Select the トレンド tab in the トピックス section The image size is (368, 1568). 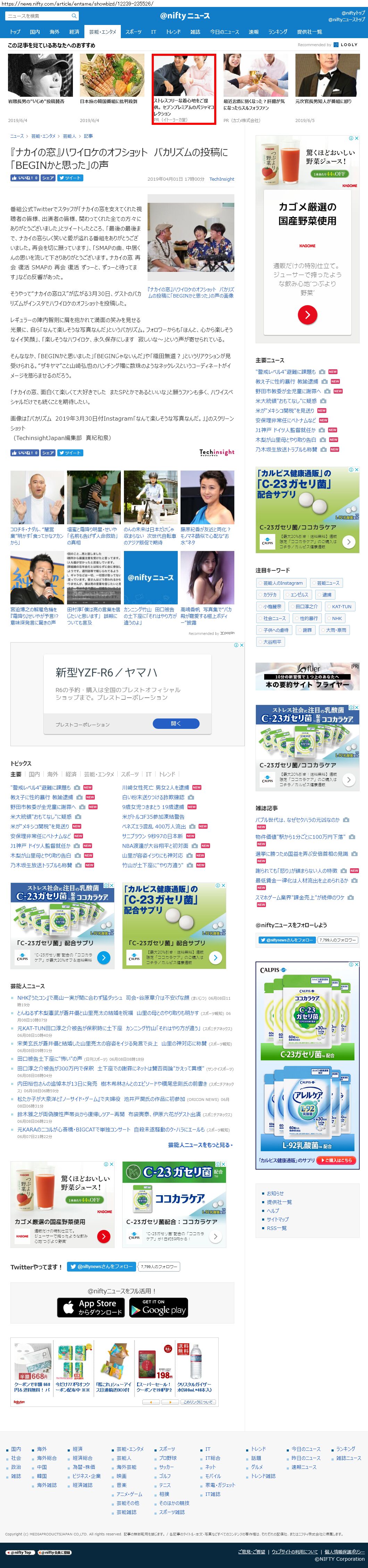(167, 774)
